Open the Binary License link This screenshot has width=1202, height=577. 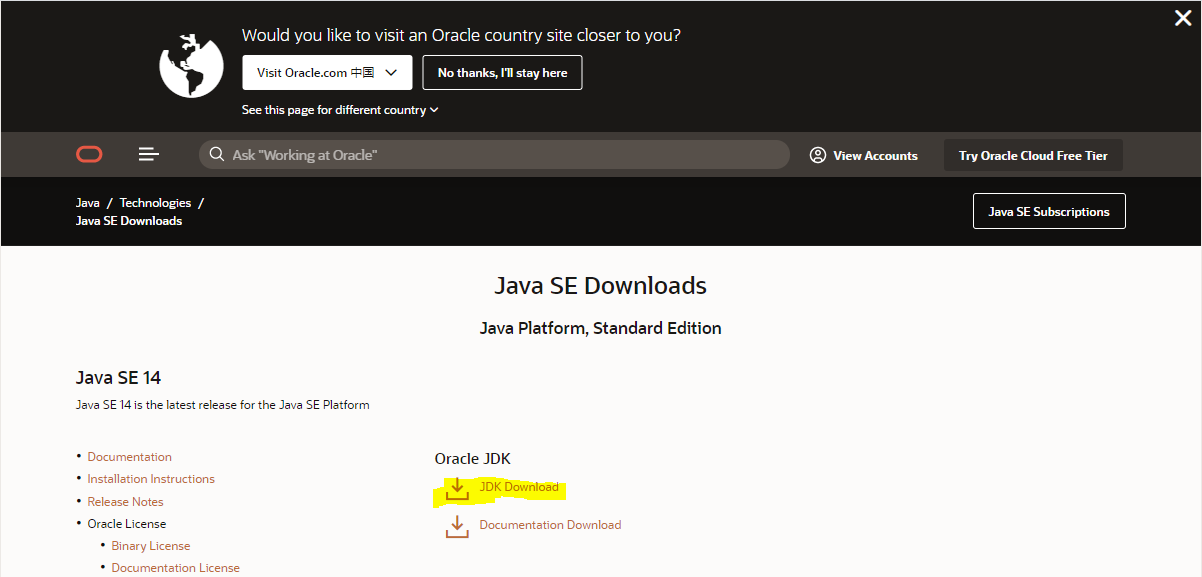pos(151,546)
